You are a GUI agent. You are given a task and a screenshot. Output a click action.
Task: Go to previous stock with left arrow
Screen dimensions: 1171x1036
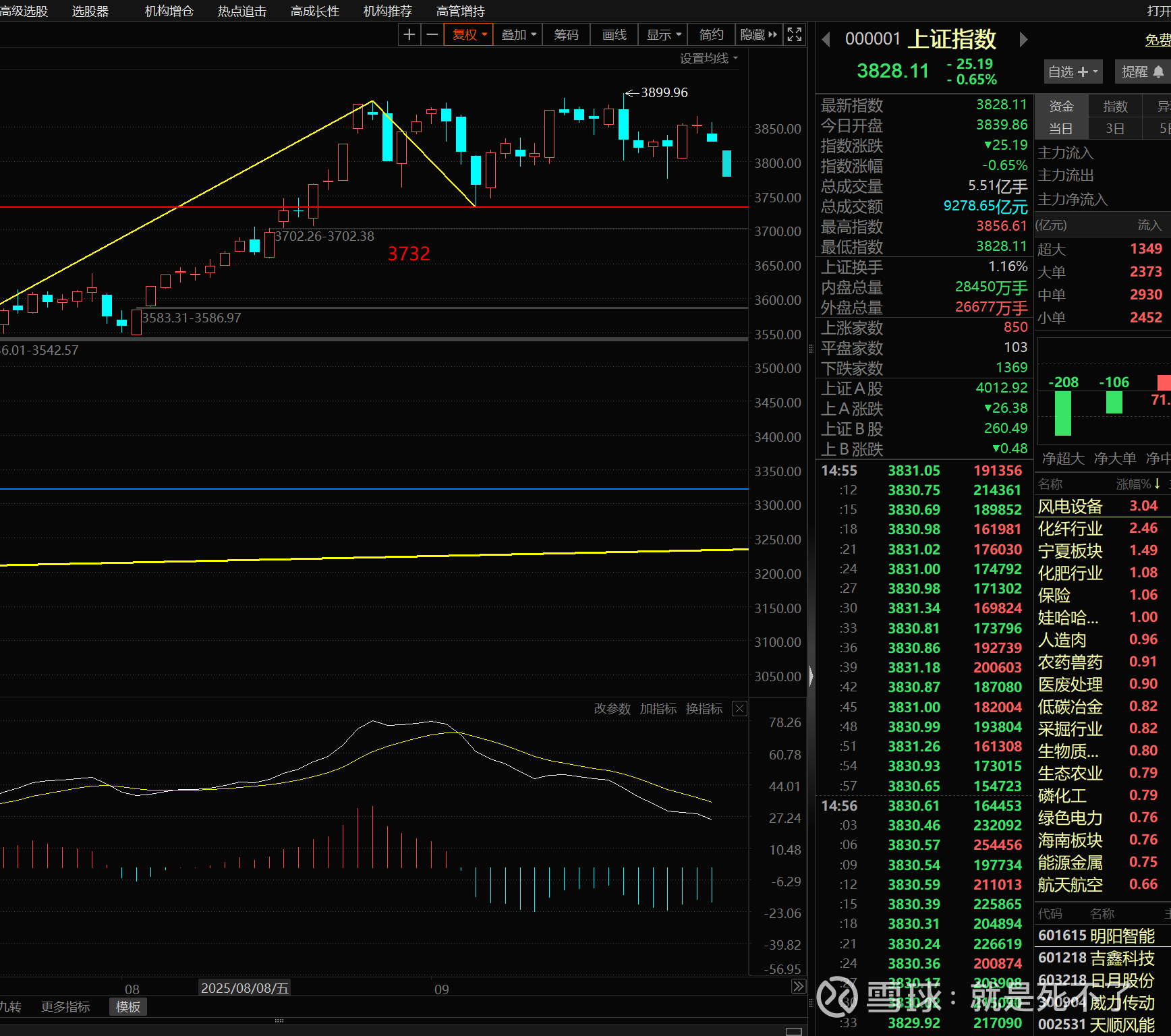pyautogui.click(x=826, y=40)
